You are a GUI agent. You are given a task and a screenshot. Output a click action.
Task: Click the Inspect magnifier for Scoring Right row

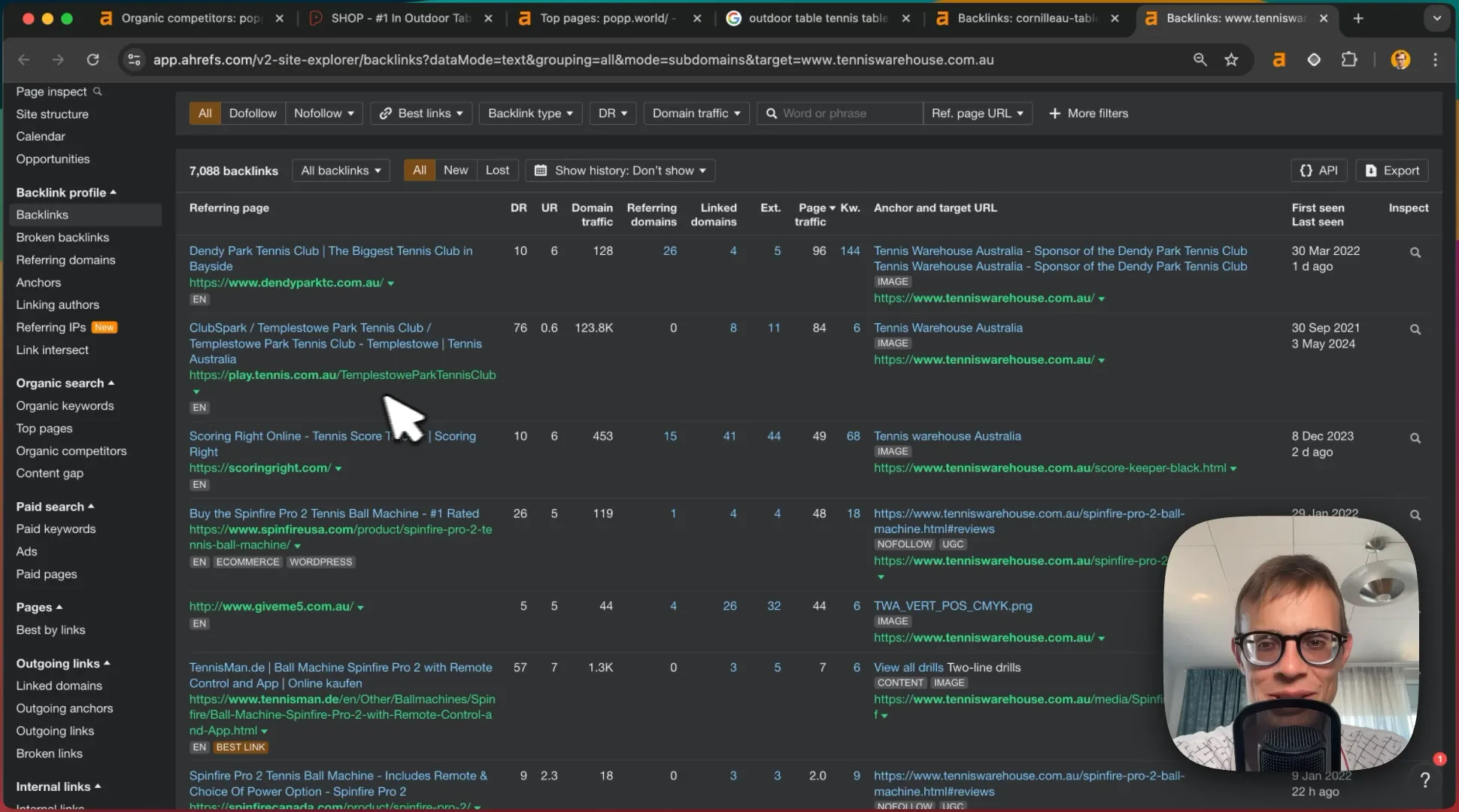1415,438
